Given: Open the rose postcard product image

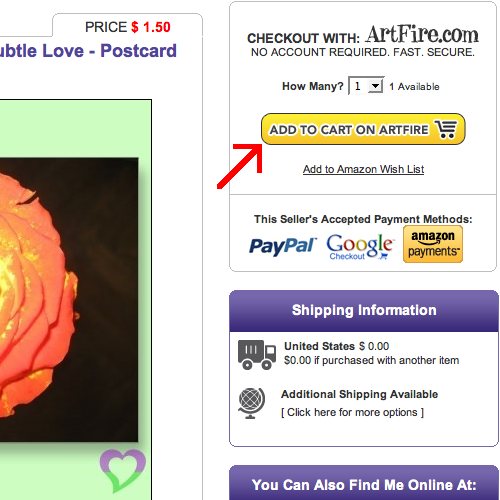Looking at the screenshot, I should [x=69, y=300].
